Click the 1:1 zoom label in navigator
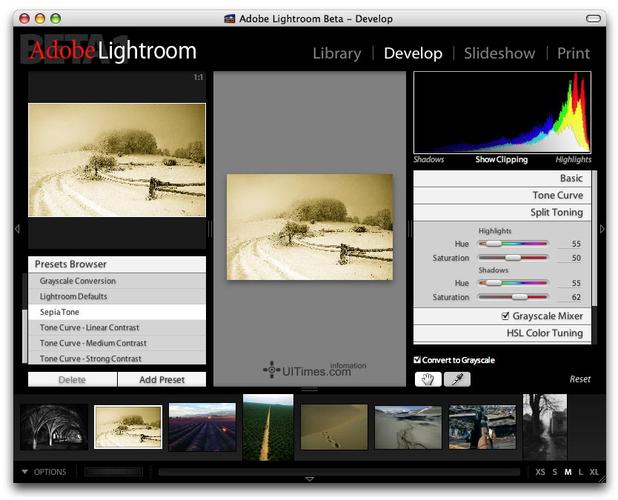The width and height of the screenshot is (618, 500). tap(198, 77)
